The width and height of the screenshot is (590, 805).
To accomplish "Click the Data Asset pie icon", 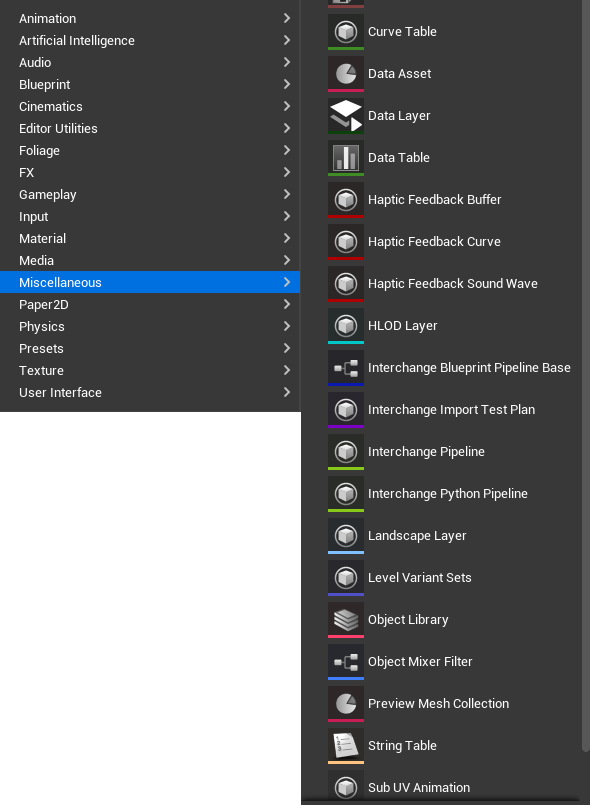I will (x=346, y=73).
